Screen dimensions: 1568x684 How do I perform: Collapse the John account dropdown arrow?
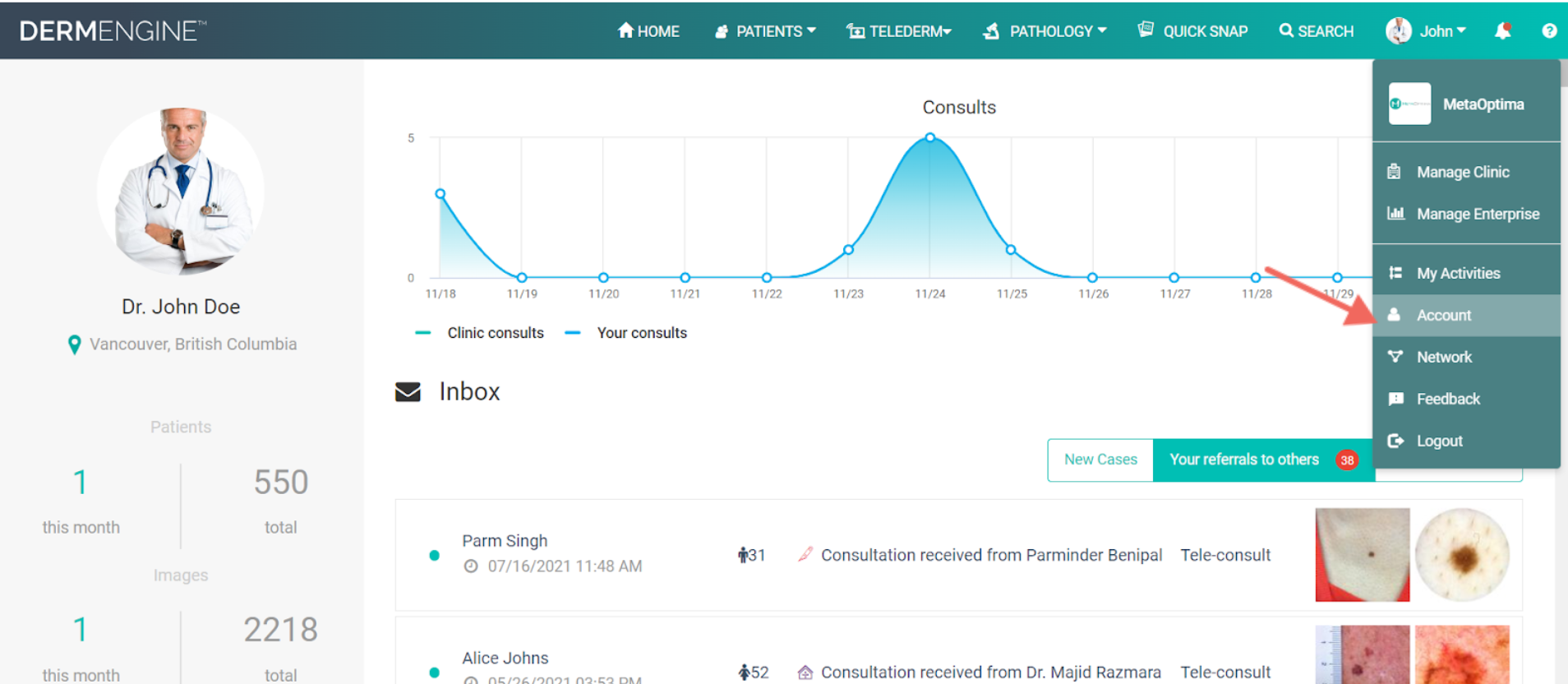[x=1461, y=30]
